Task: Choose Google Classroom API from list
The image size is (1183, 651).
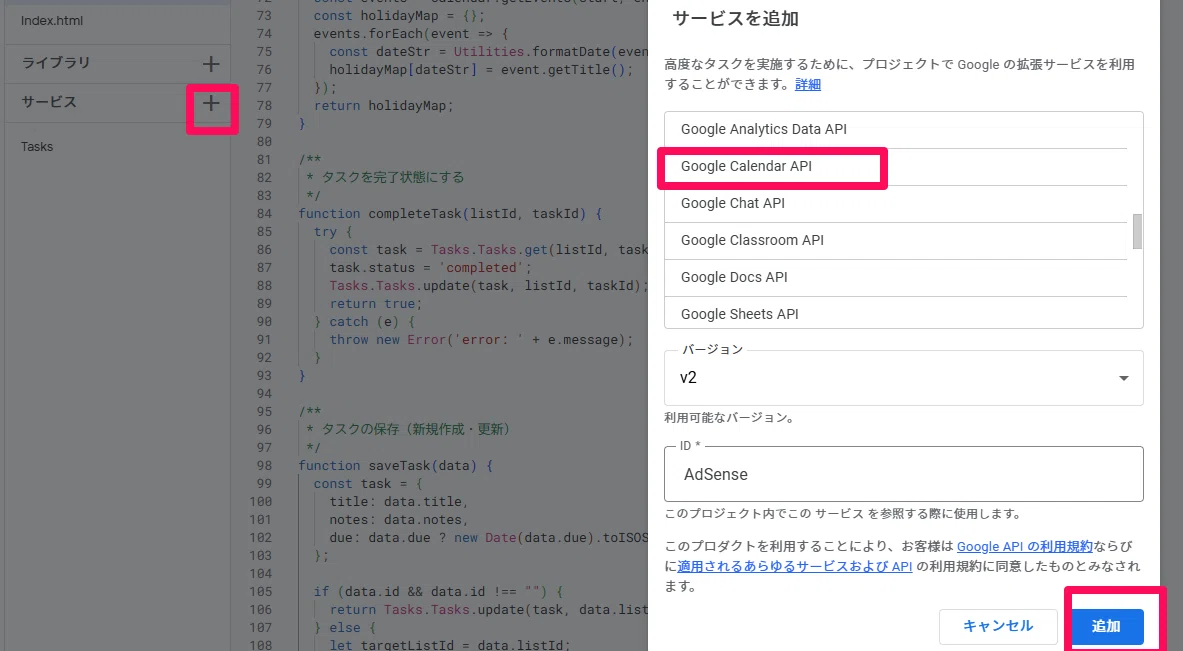Action: coord(896,241)
